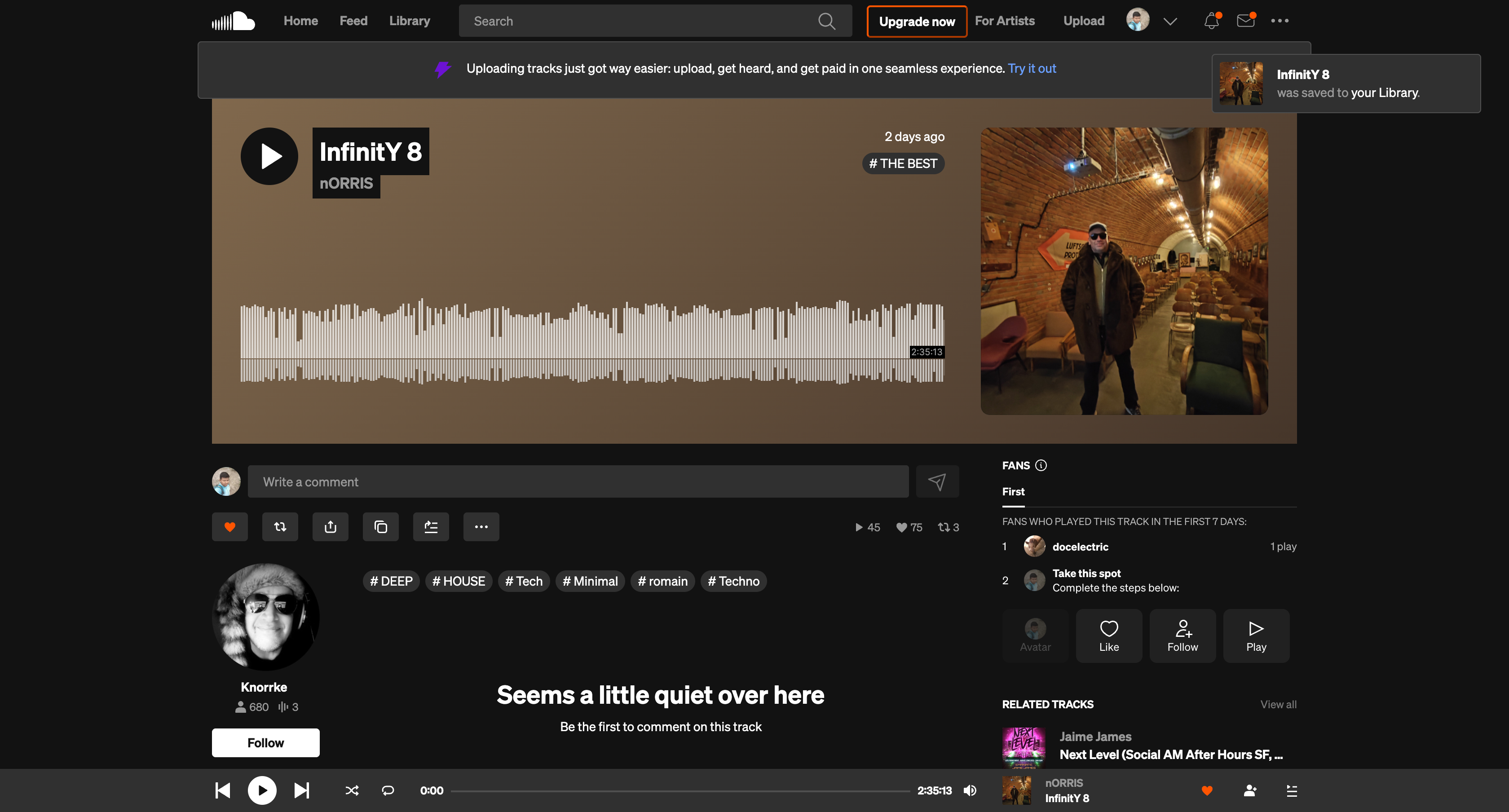Click FANS info icon
The width and height of the screenshot is (1509, 812).
point(1041,465)
